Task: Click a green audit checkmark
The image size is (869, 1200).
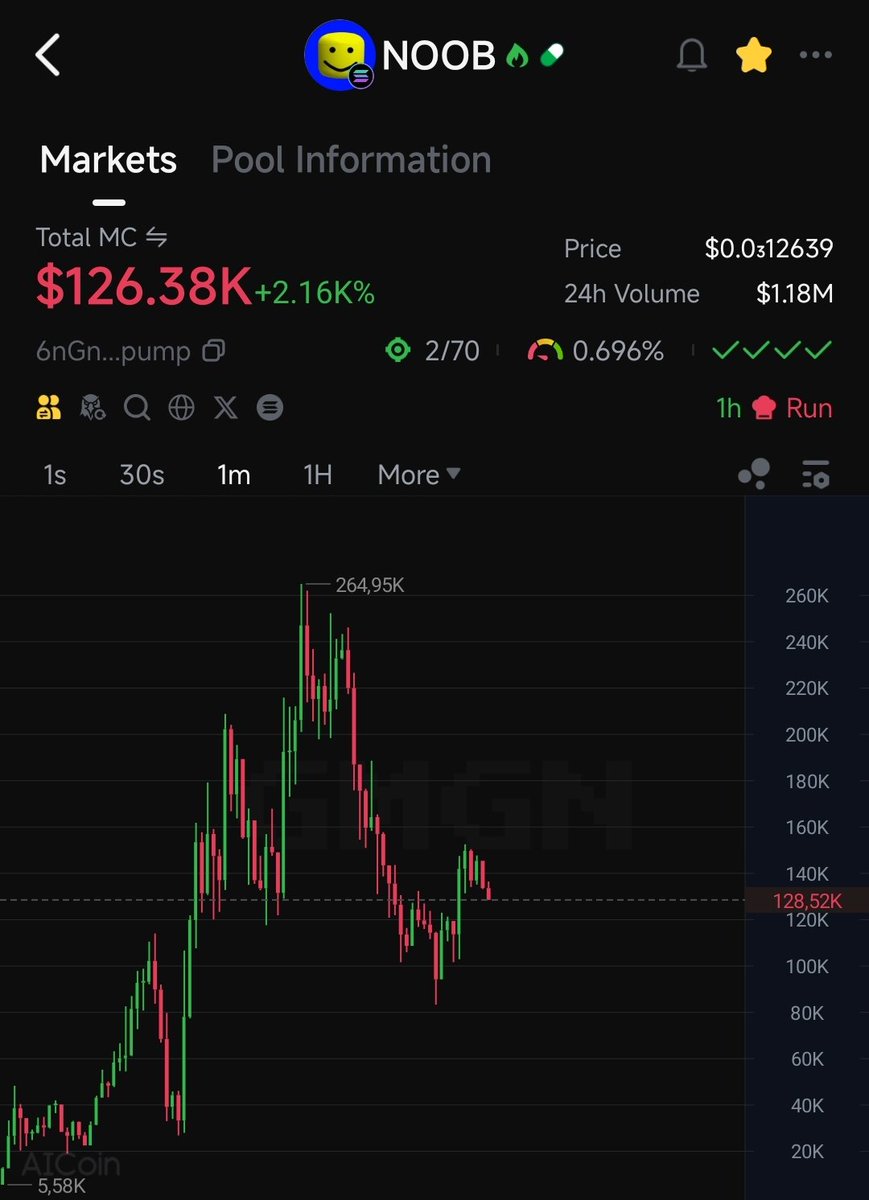Action: 725,351
